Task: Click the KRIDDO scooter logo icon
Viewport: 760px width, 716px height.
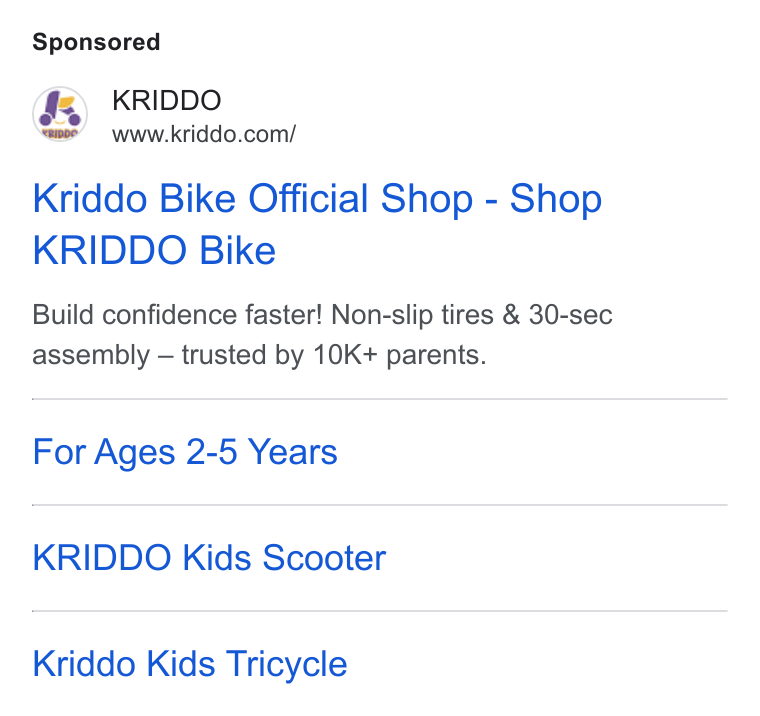Action: [x=60, y=114]
